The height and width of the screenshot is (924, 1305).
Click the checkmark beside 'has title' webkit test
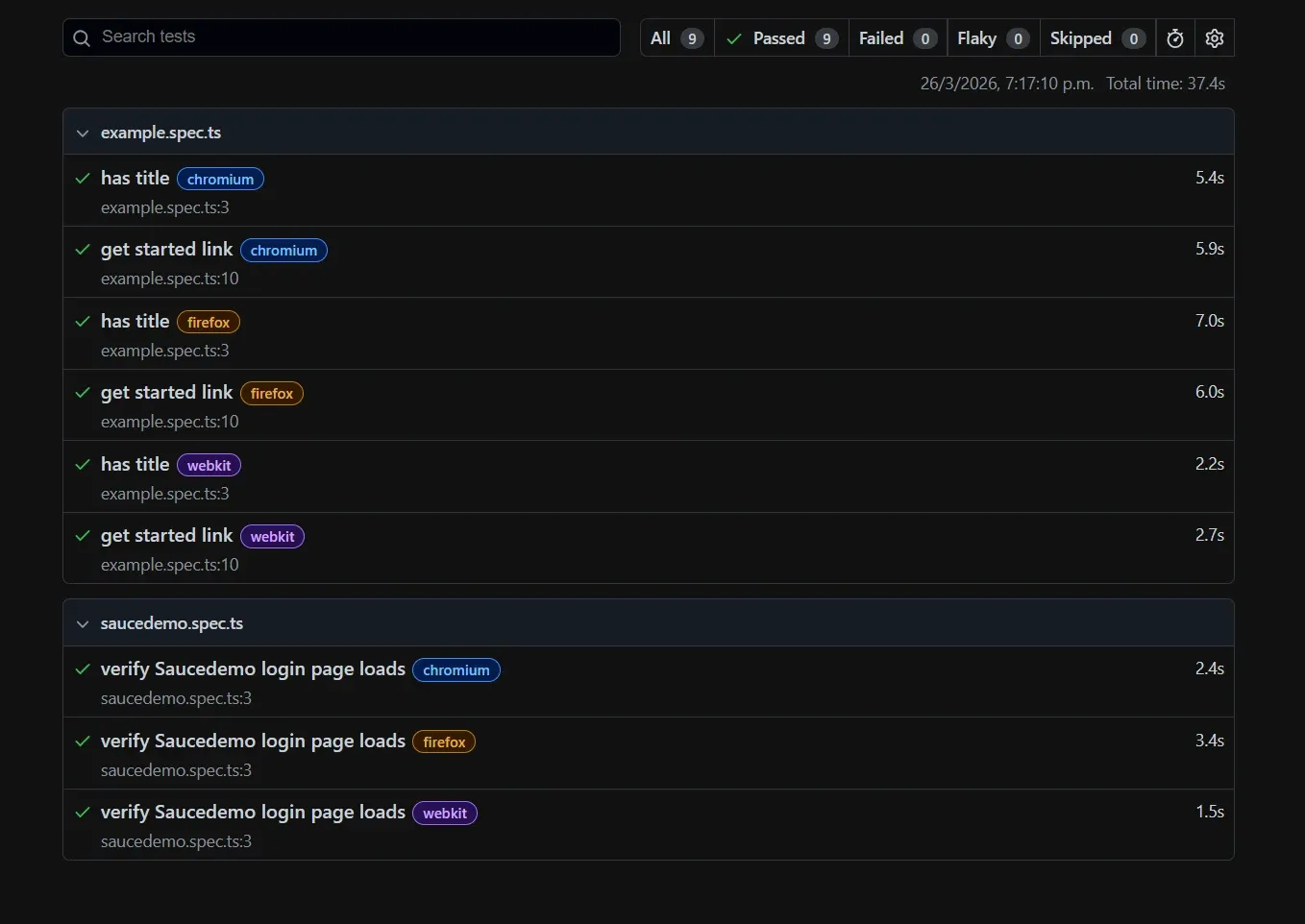82,464
